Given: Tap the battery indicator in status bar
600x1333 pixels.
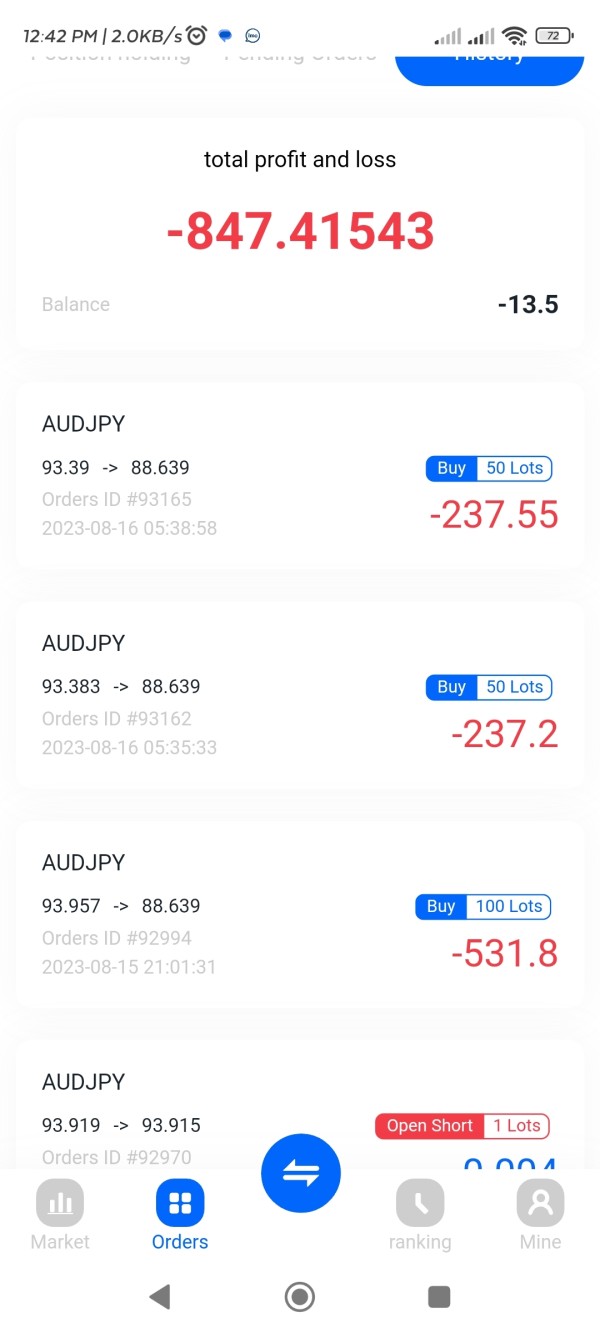Looking at the screenshot, I should coord(553,36).
